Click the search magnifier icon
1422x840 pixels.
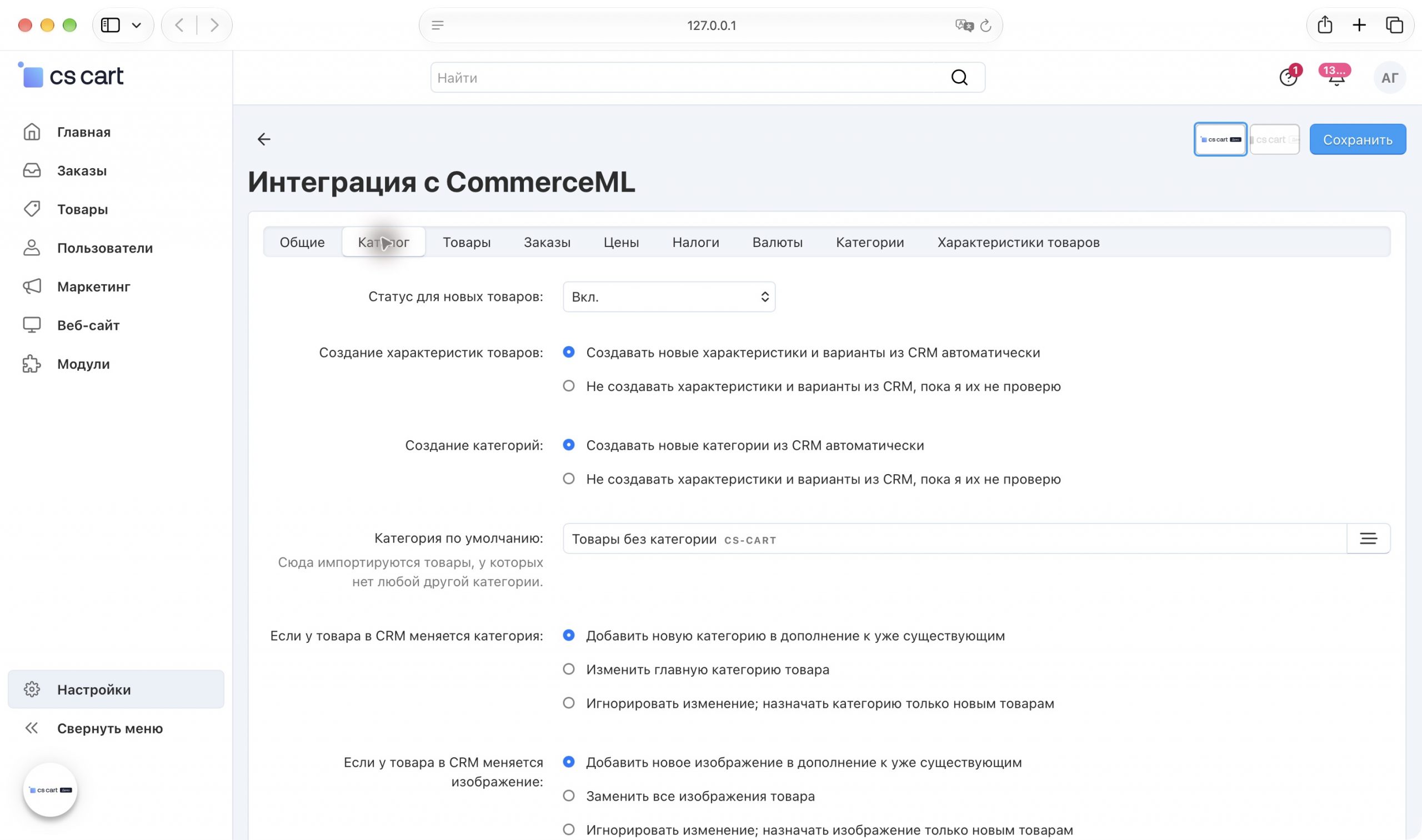click(x=959, y=78)
